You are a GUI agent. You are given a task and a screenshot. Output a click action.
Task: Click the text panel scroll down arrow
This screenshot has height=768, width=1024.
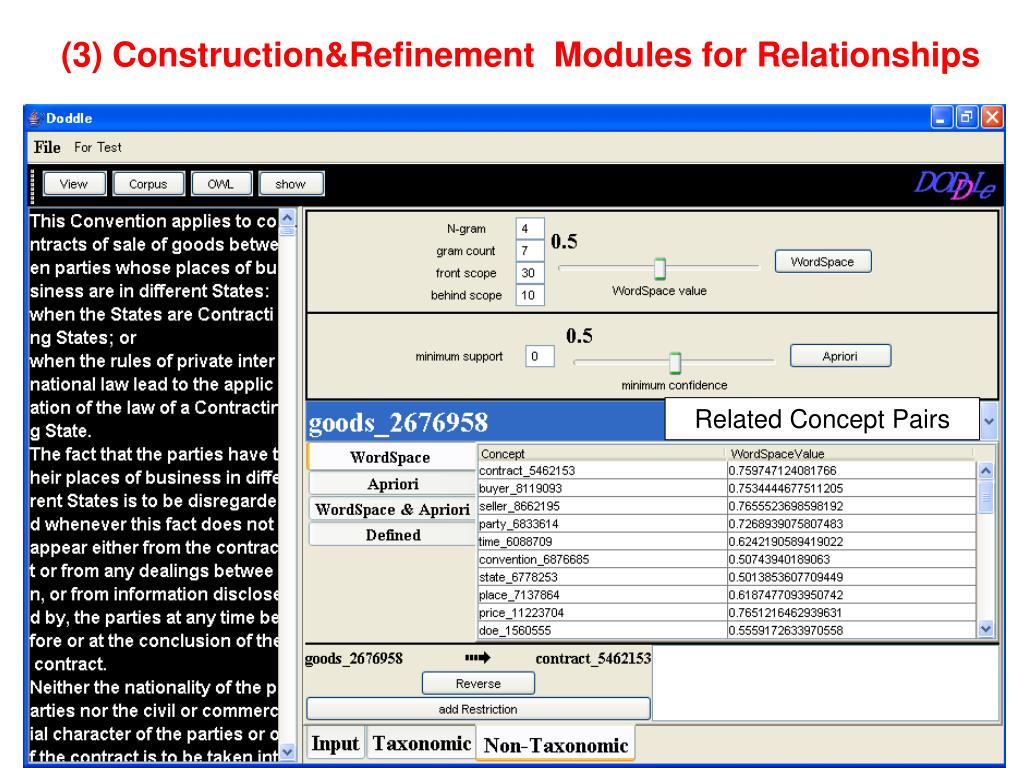tap(287, 752)
